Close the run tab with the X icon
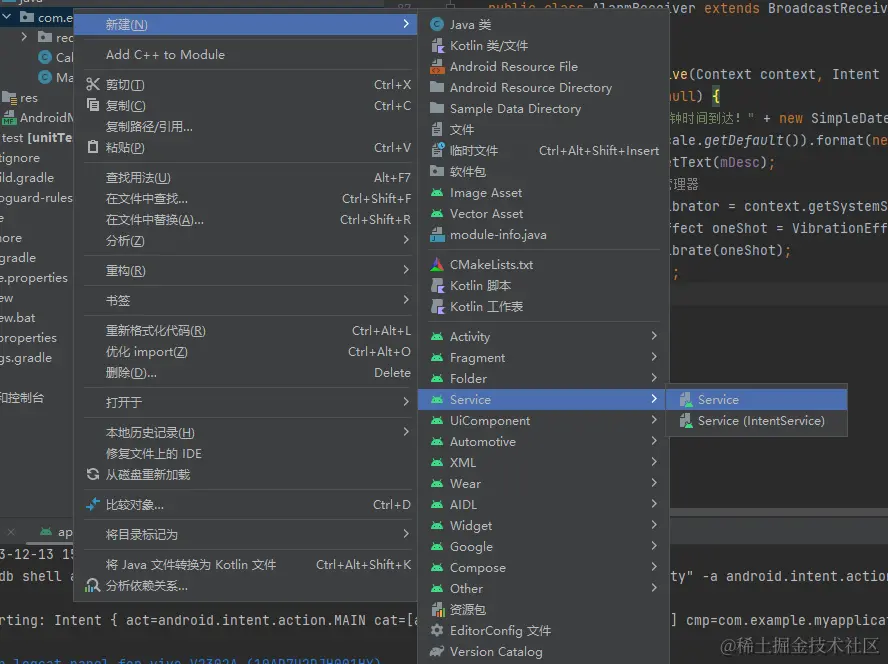Viewport: 888px width, 664px height. coord(11,532)
